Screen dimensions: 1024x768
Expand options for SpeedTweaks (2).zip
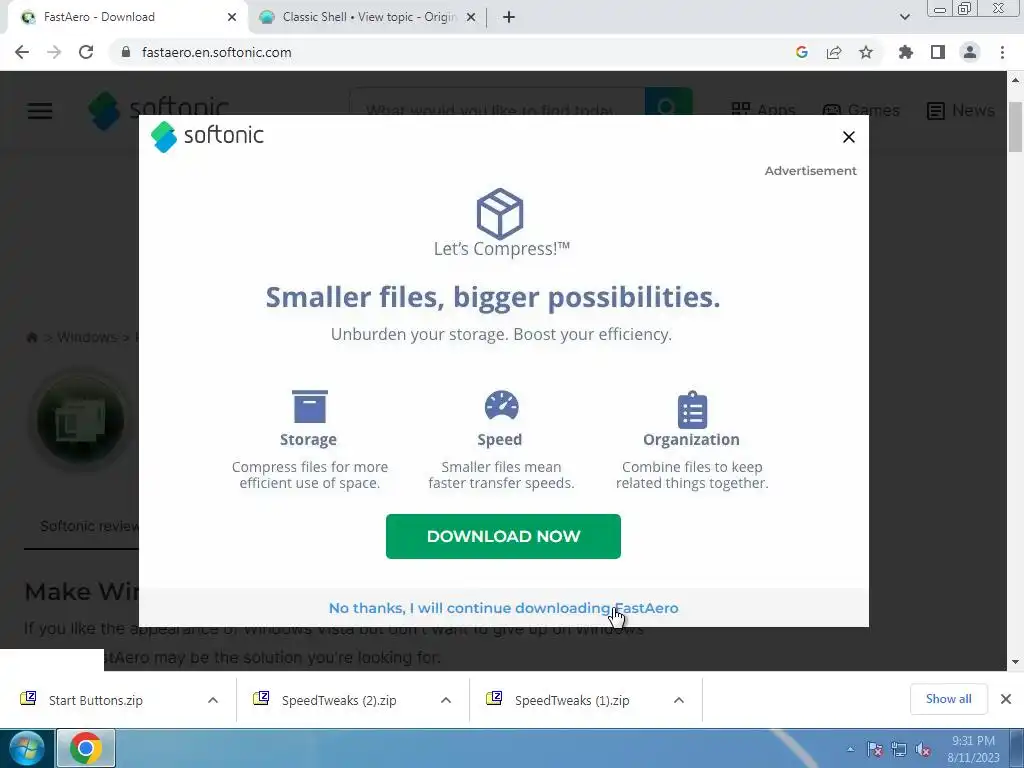point(446,700)
